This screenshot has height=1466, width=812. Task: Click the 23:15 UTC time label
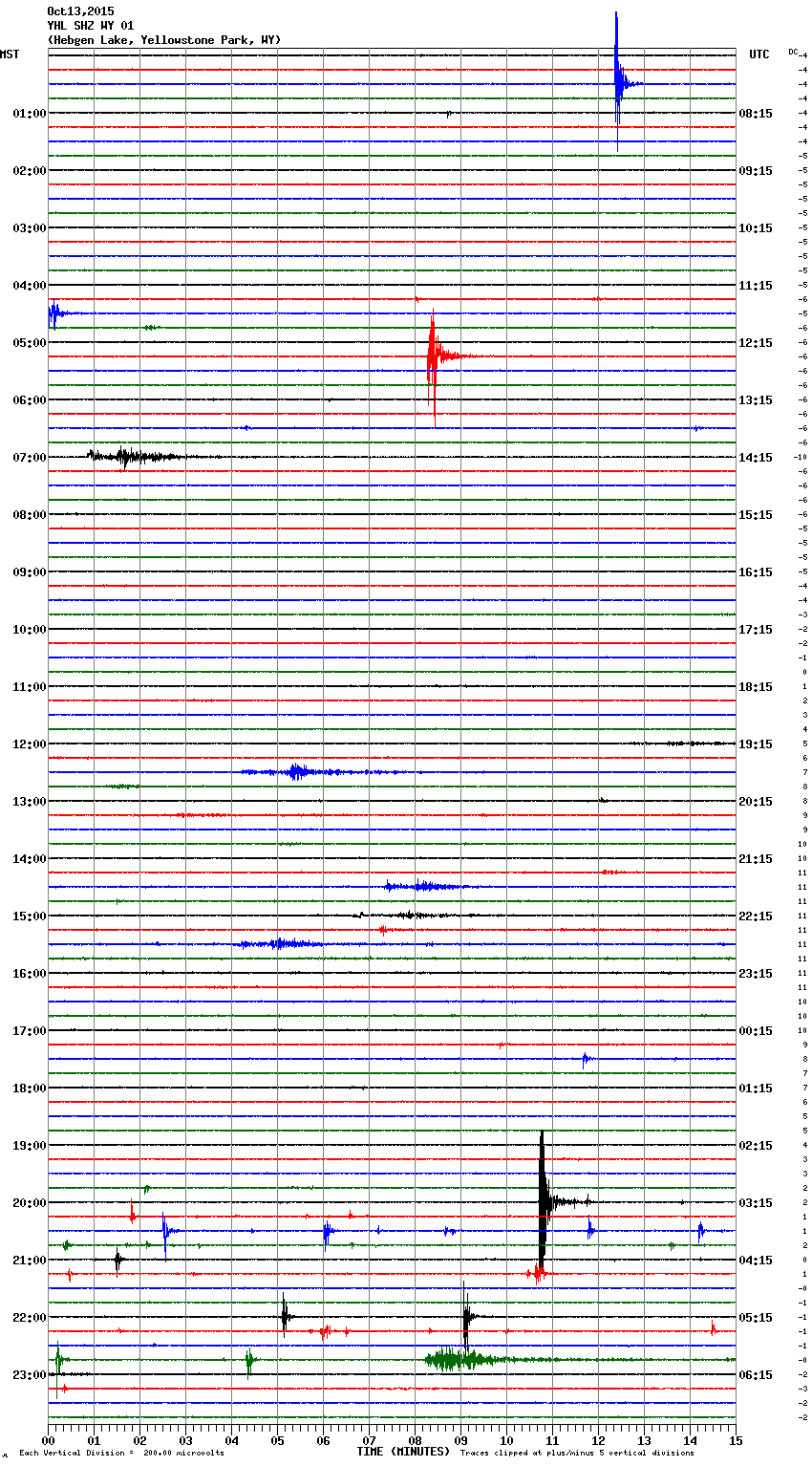click(756, 974)
